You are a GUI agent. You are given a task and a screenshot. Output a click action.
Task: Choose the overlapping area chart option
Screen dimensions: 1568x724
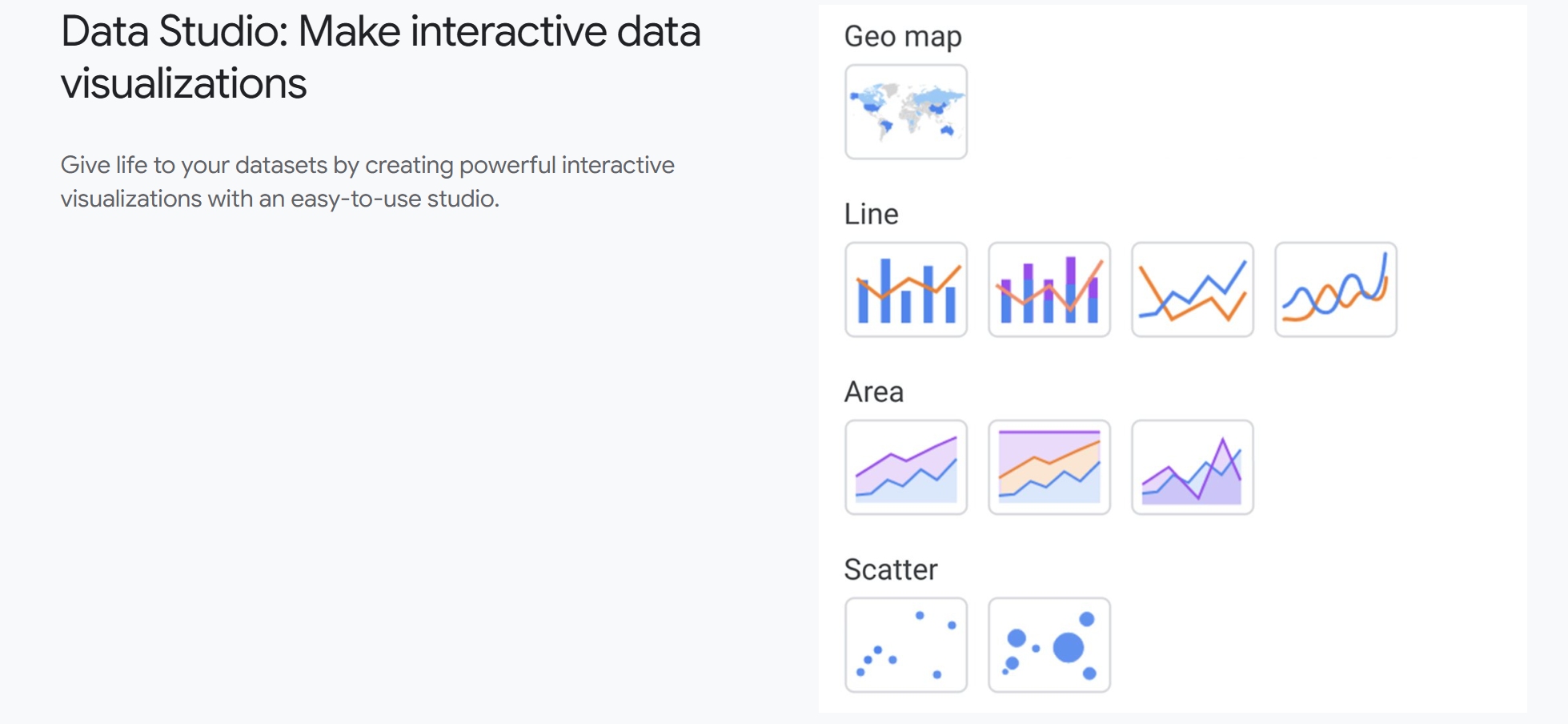(x=1192, y=467)
